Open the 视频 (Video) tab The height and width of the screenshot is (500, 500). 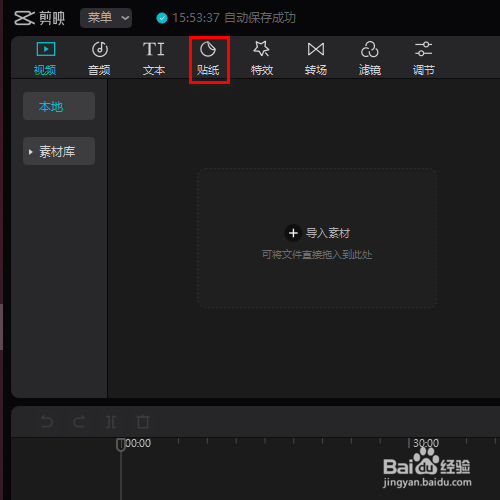tap(45, 58)
